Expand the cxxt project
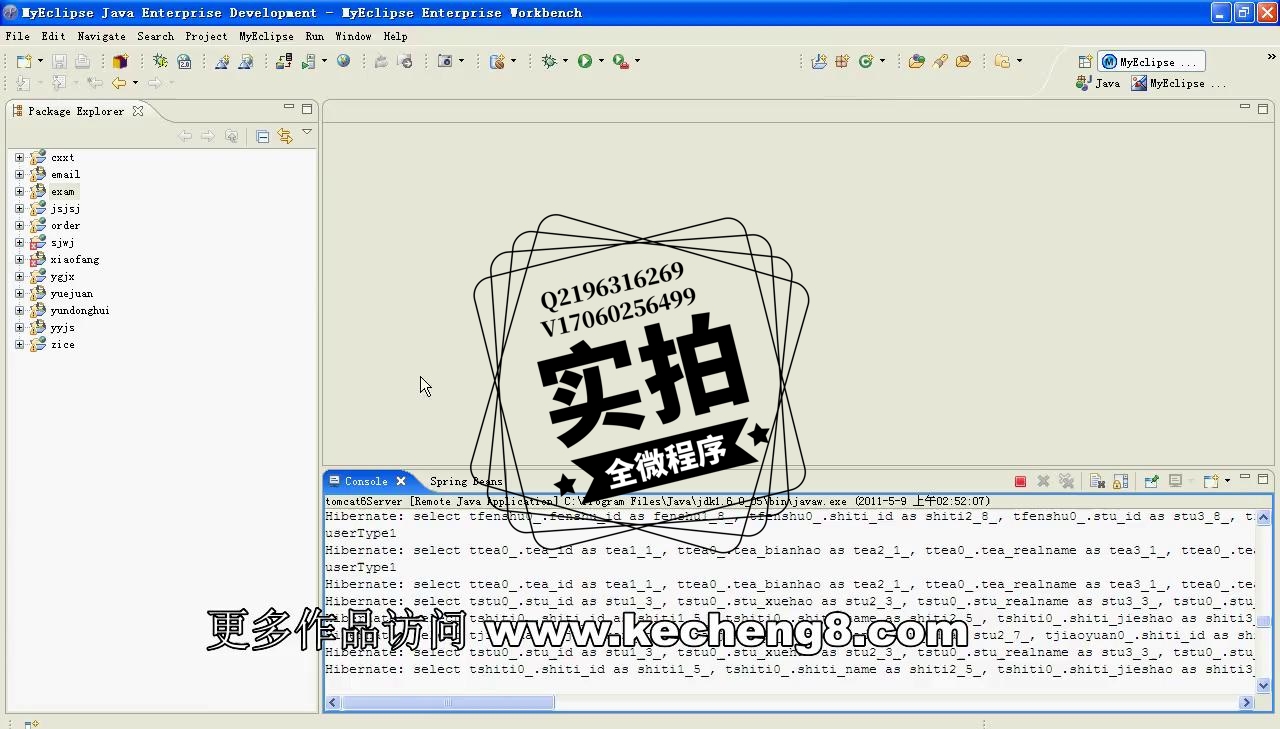Image resolution: width=1280 pixels, height=729 pixels. coord(19,157)
